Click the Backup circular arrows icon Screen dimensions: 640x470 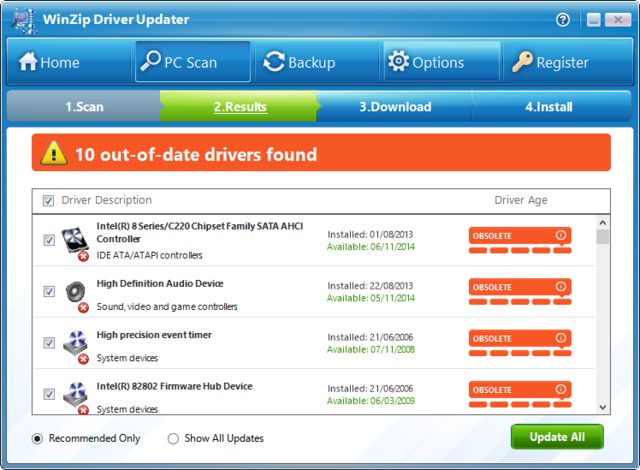(x=274, y=62)
